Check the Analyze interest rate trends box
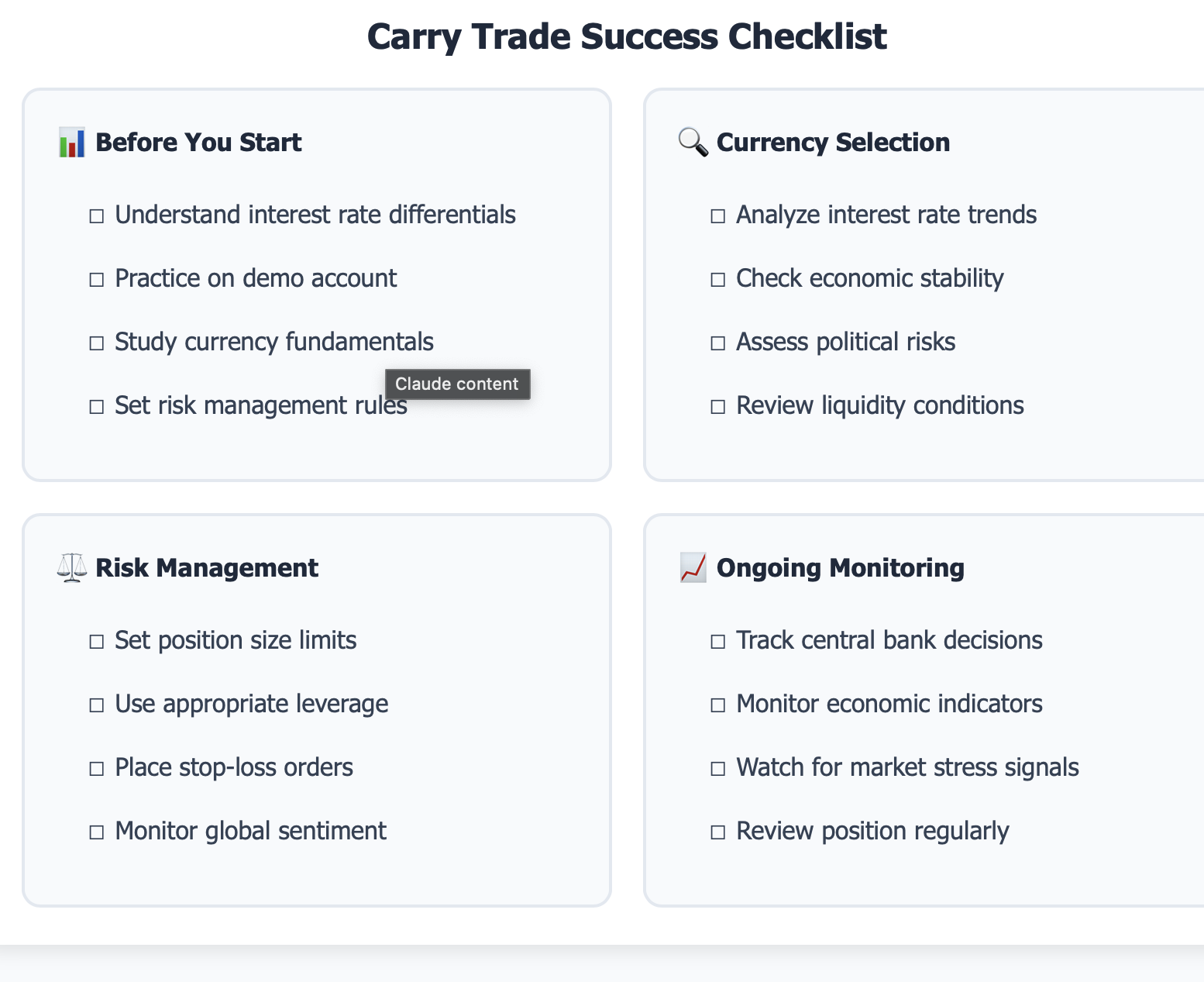The width and height of the screenshot is (1204, 982). 718,216
